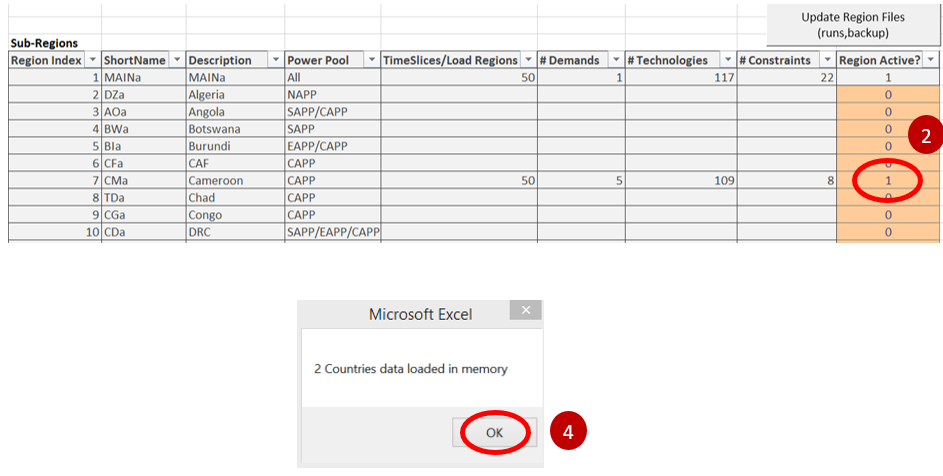Open the TimeSlices/Load Regions filter dropdown
The image size is (943, 476).
(x=528, y=60)
